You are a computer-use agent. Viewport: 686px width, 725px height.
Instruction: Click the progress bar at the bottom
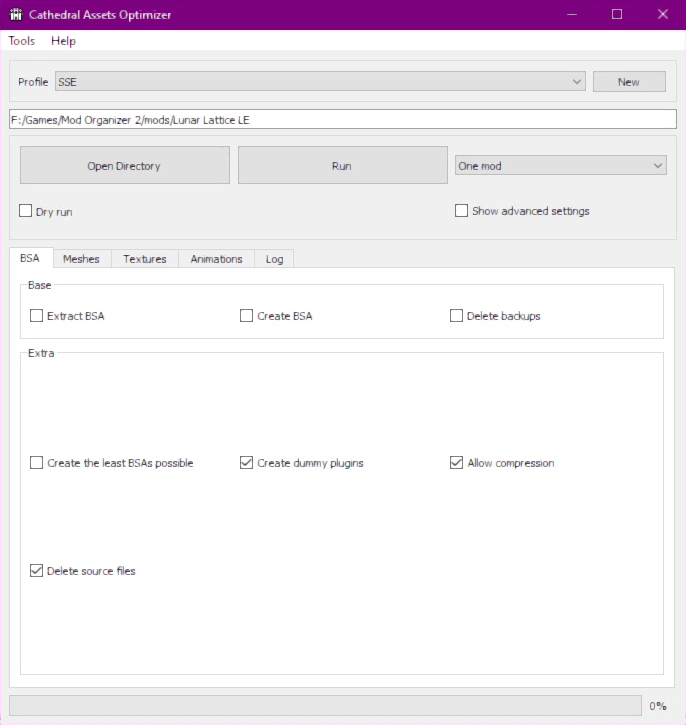click(x=325, y=706)
